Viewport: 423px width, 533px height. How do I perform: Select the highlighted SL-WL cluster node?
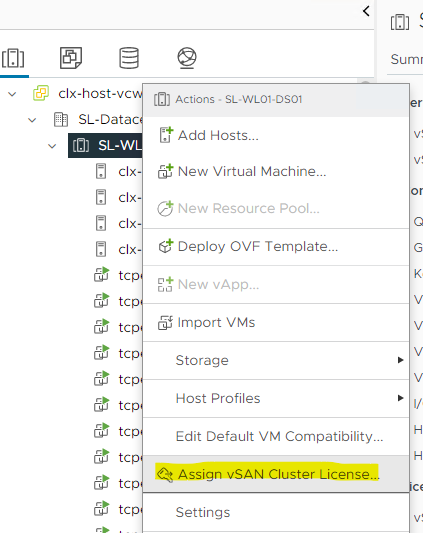105,145
